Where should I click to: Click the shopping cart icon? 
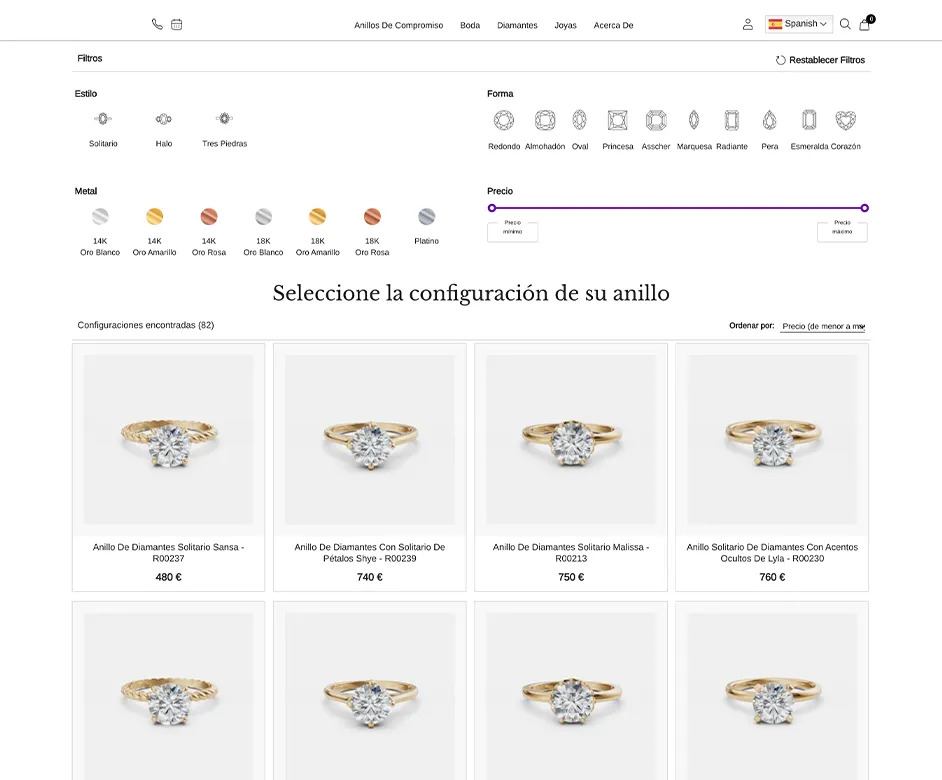point(864,24)
